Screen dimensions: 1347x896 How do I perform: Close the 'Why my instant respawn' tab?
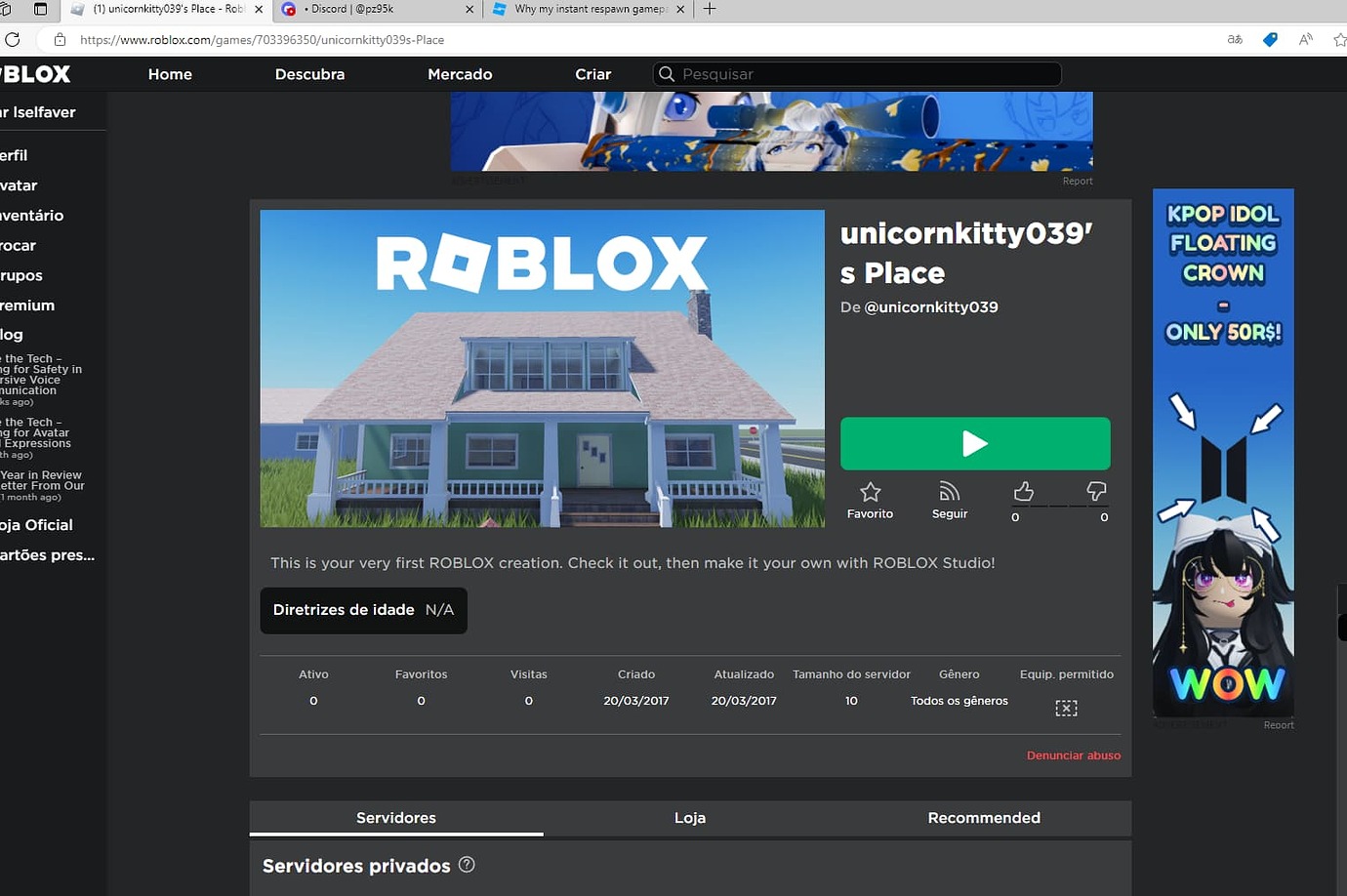680,9
